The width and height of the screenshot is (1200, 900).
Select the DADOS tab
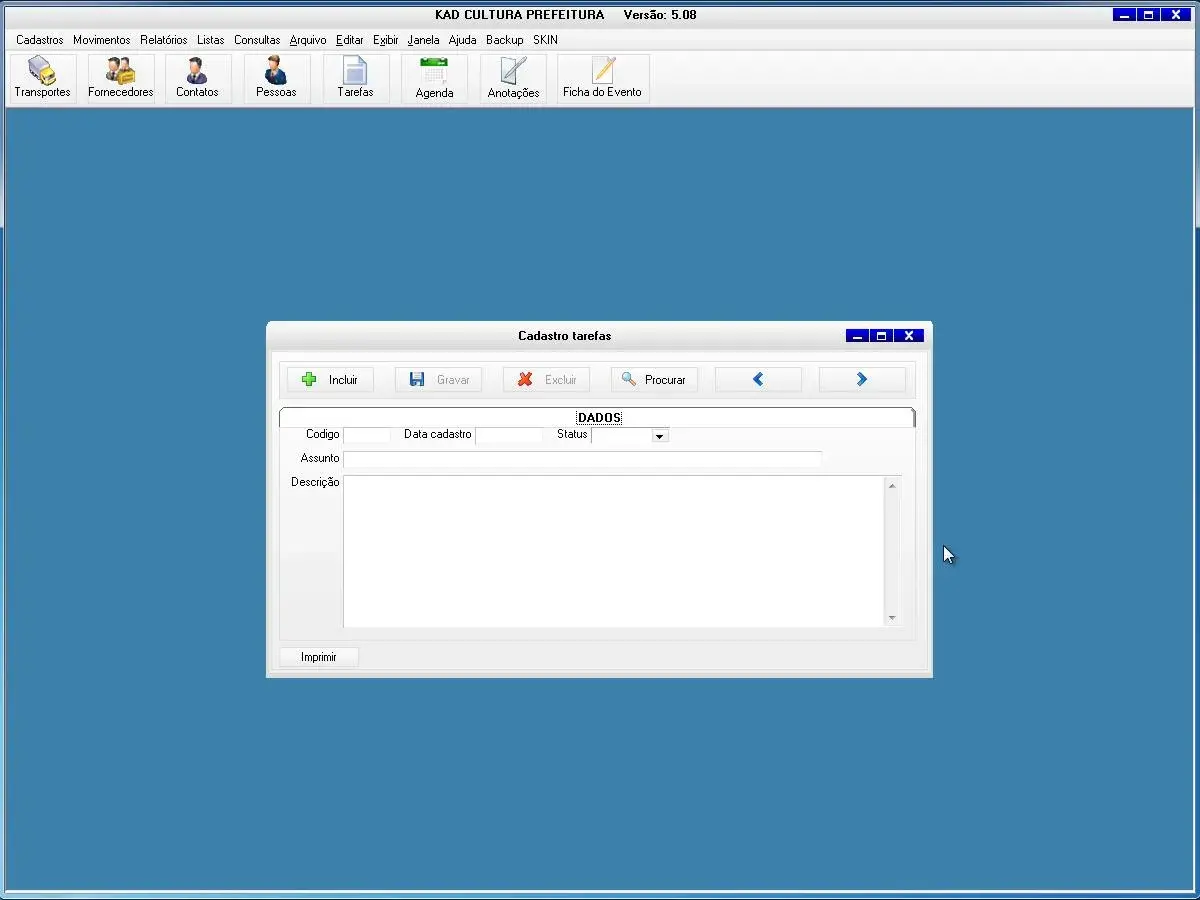tap(599, 417)
